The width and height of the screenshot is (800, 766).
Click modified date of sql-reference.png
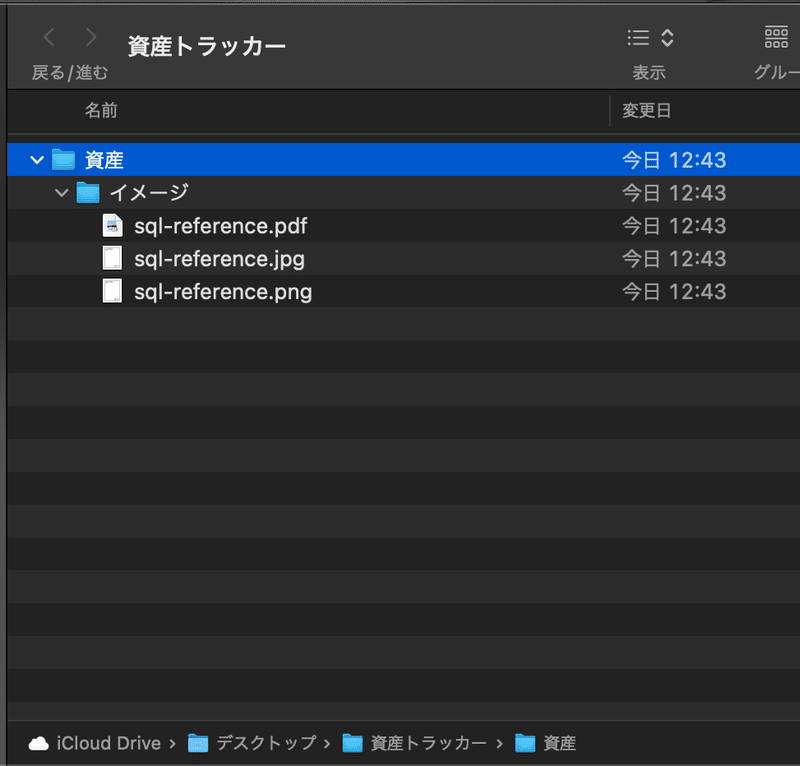click(674, 292)
